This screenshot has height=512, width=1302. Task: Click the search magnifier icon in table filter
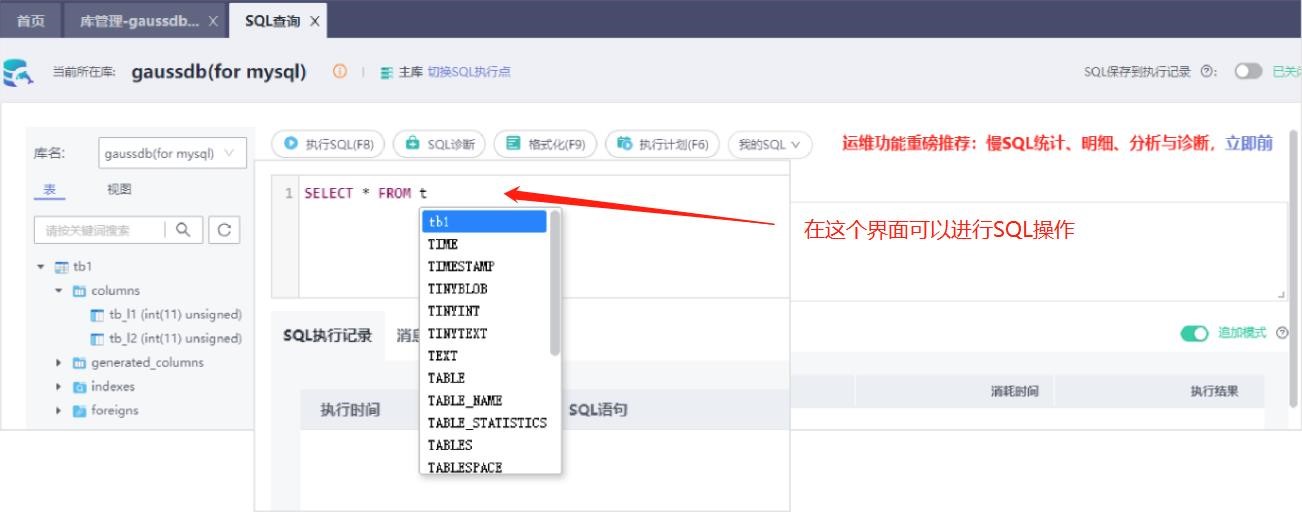183,229
